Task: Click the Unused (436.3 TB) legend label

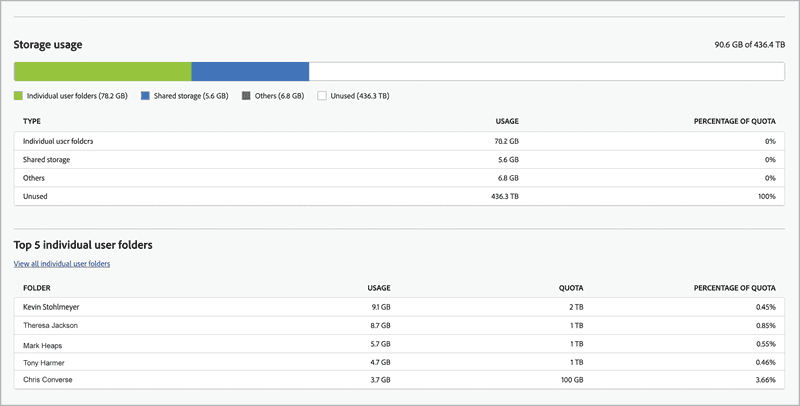Action: 360,95
